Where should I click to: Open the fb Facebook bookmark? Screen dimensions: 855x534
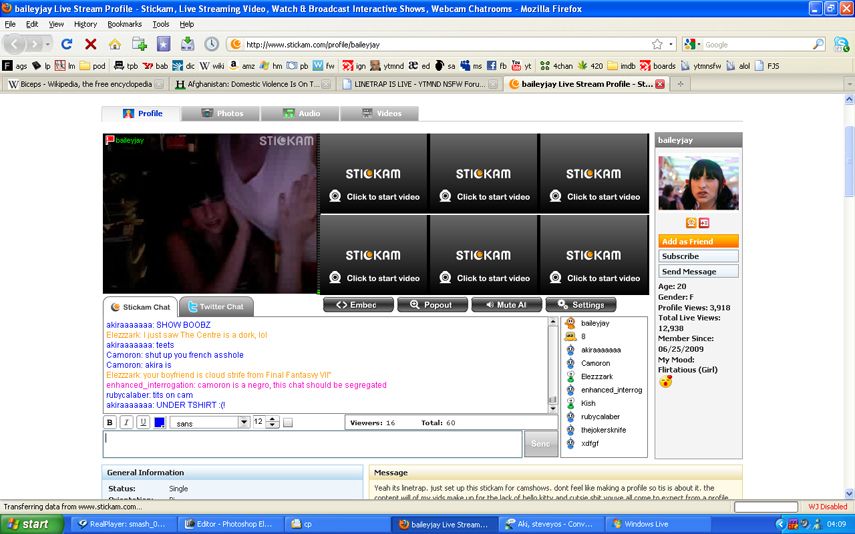point(497,66)
